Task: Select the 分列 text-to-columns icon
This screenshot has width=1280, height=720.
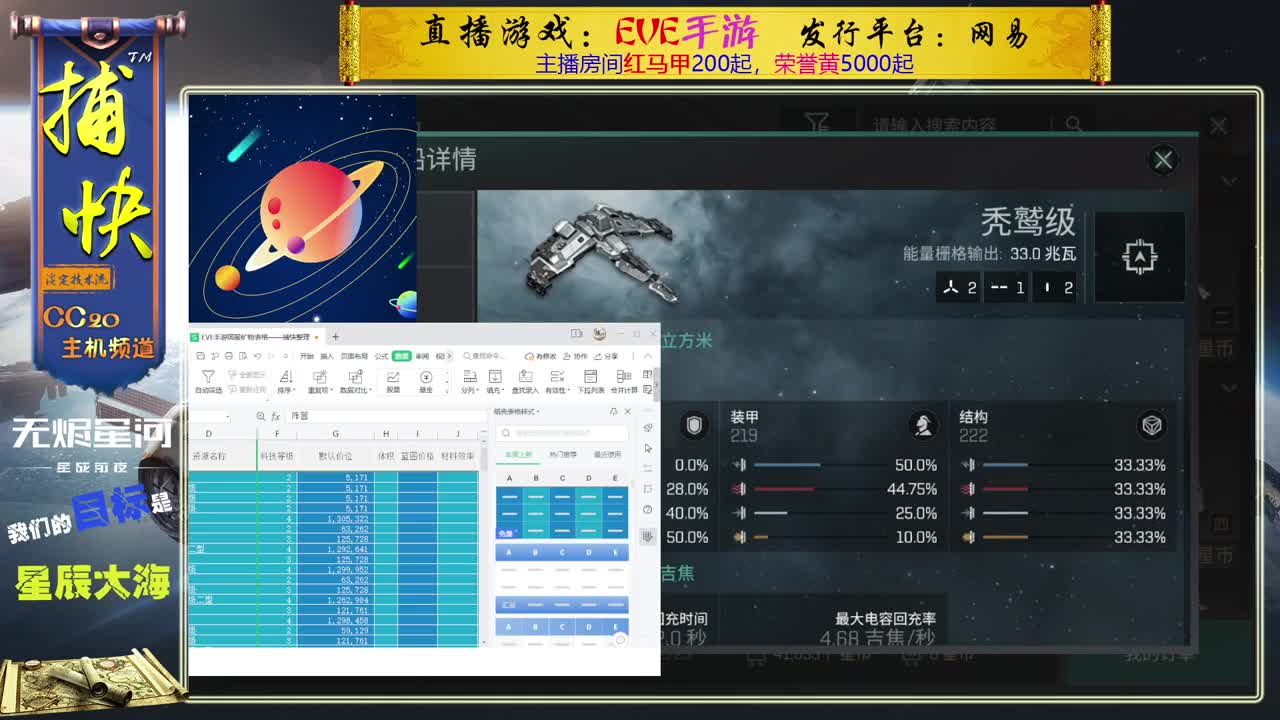Action: [468, 378]
